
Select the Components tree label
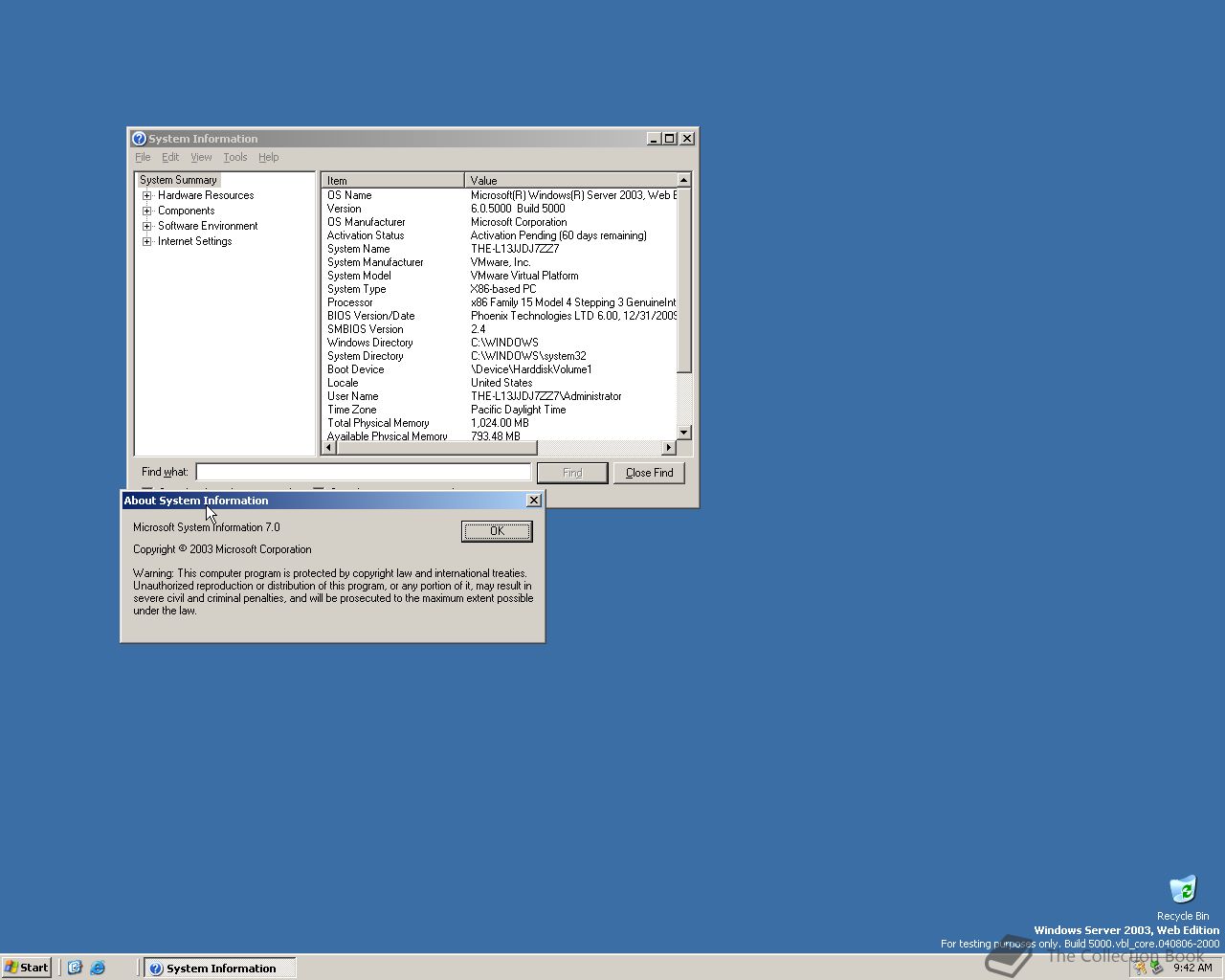[x=186, y=211]
